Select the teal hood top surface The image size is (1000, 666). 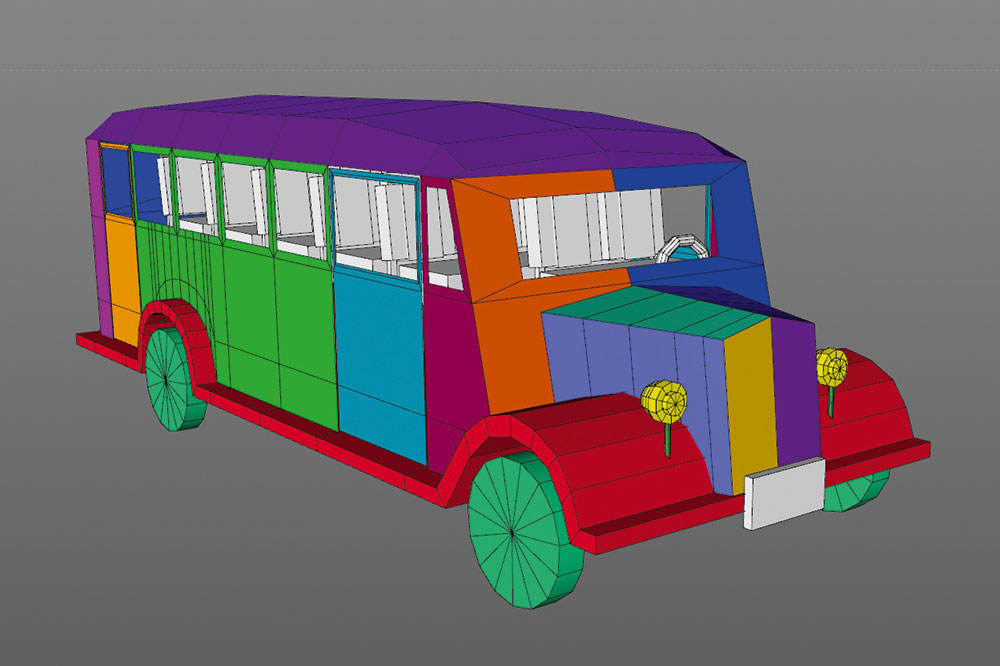tap(663, 313)
